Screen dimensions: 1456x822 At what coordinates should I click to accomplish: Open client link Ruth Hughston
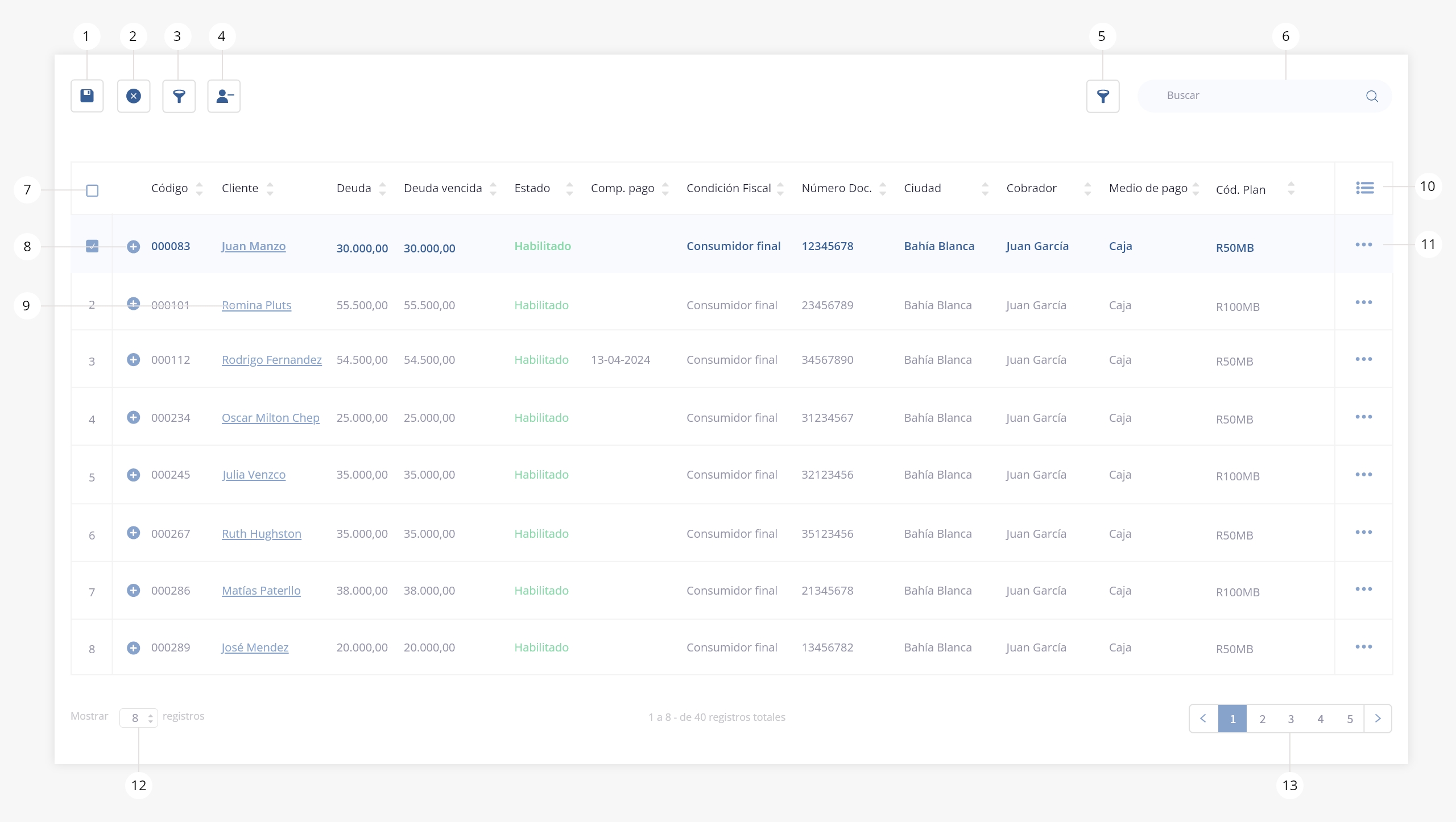[x=262, y=534]
